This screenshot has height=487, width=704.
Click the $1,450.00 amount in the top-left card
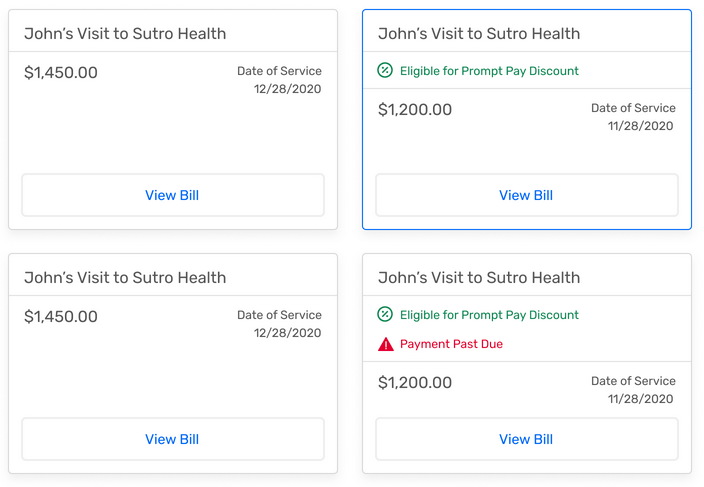(61, 73)
